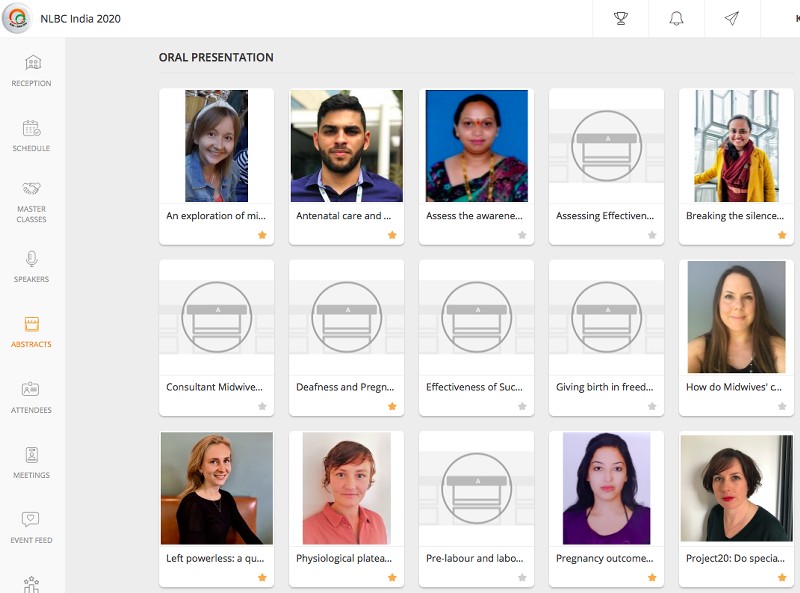Image resolution: width=800 pixels, height=593 pixels.
Task: Open 'Physiological platea...' title text
Action: click(x=344, y=558)
